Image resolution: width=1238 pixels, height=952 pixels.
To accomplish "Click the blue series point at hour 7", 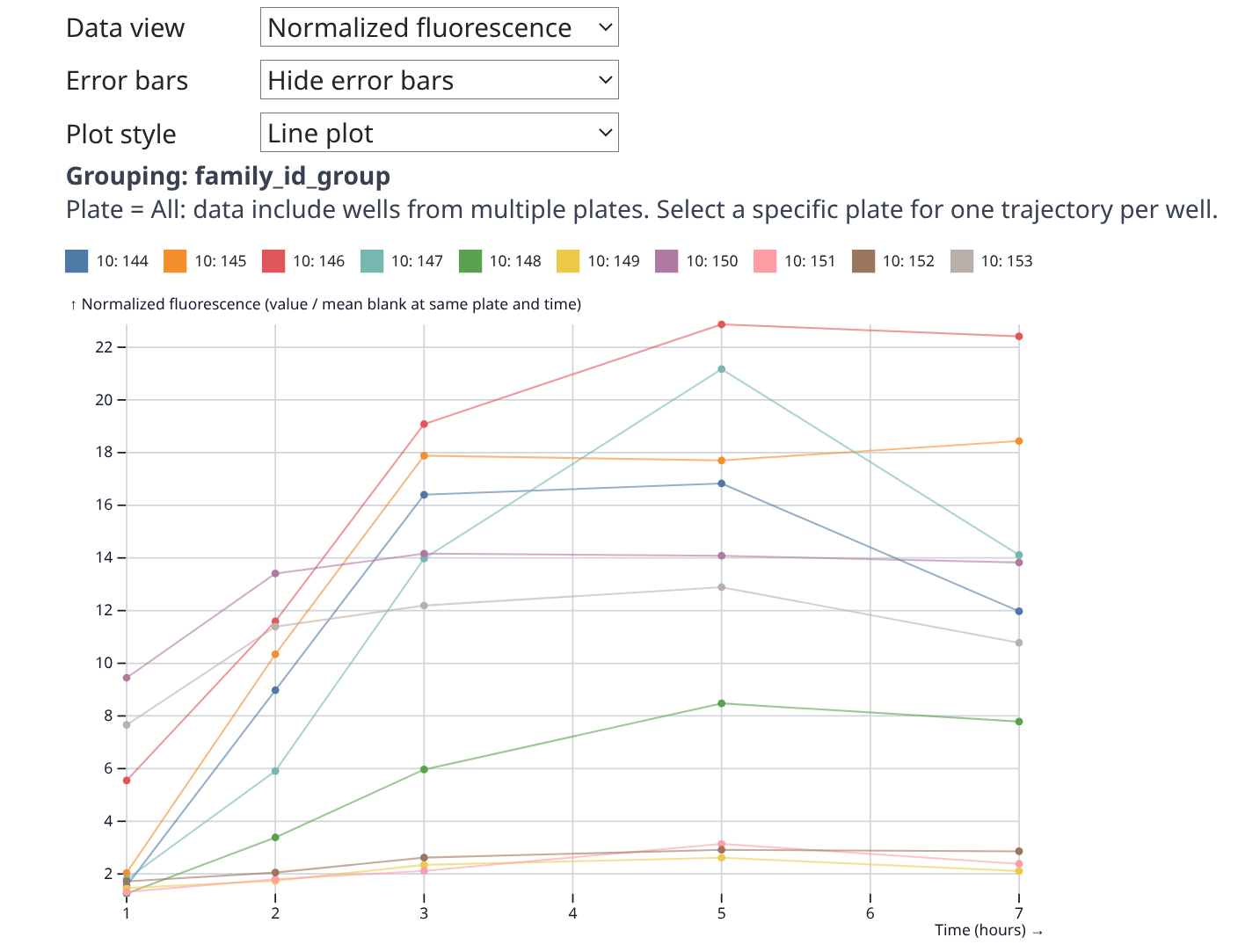I will pos(1019,611).
